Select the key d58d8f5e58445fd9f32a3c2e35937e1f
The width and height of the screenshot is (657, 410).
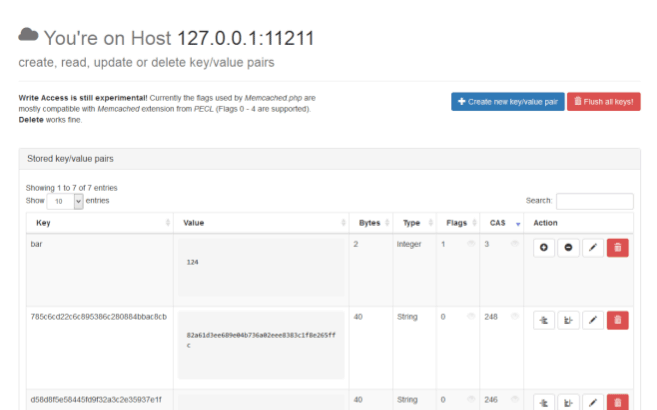[96, 400]
